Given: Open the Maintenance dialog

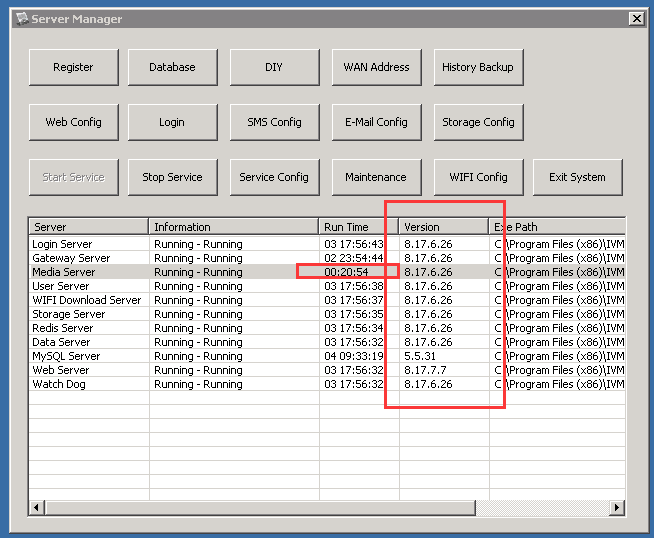Looking at the screenshot, I should pos(377,177).
